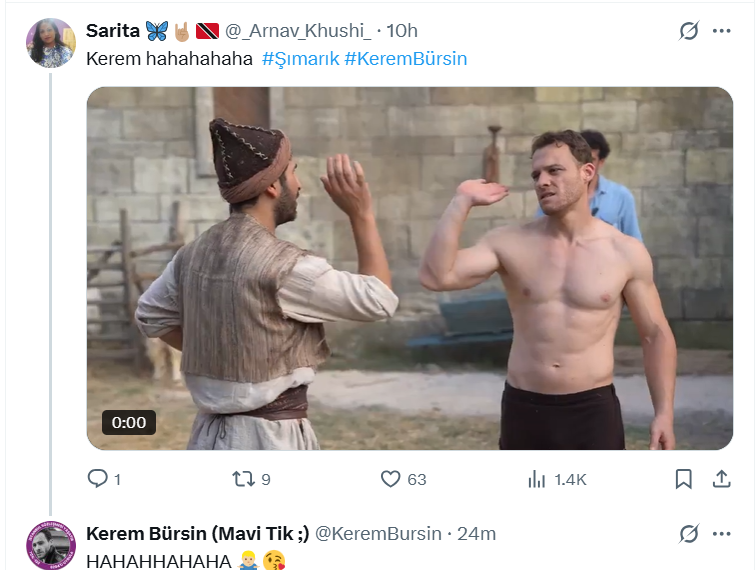Click the #Şımarık hashtag
756x570 pixels.
click(x=300, y=59)
